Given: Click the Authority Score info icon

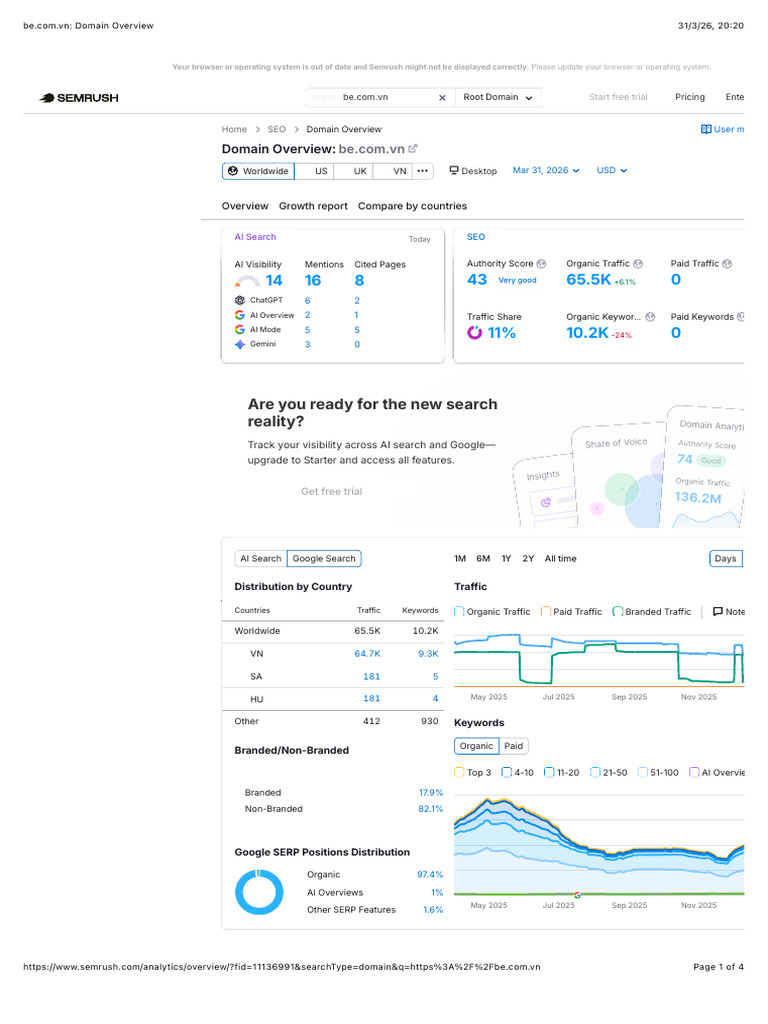Looking at the screenshot, I should [x=541, y=264].
